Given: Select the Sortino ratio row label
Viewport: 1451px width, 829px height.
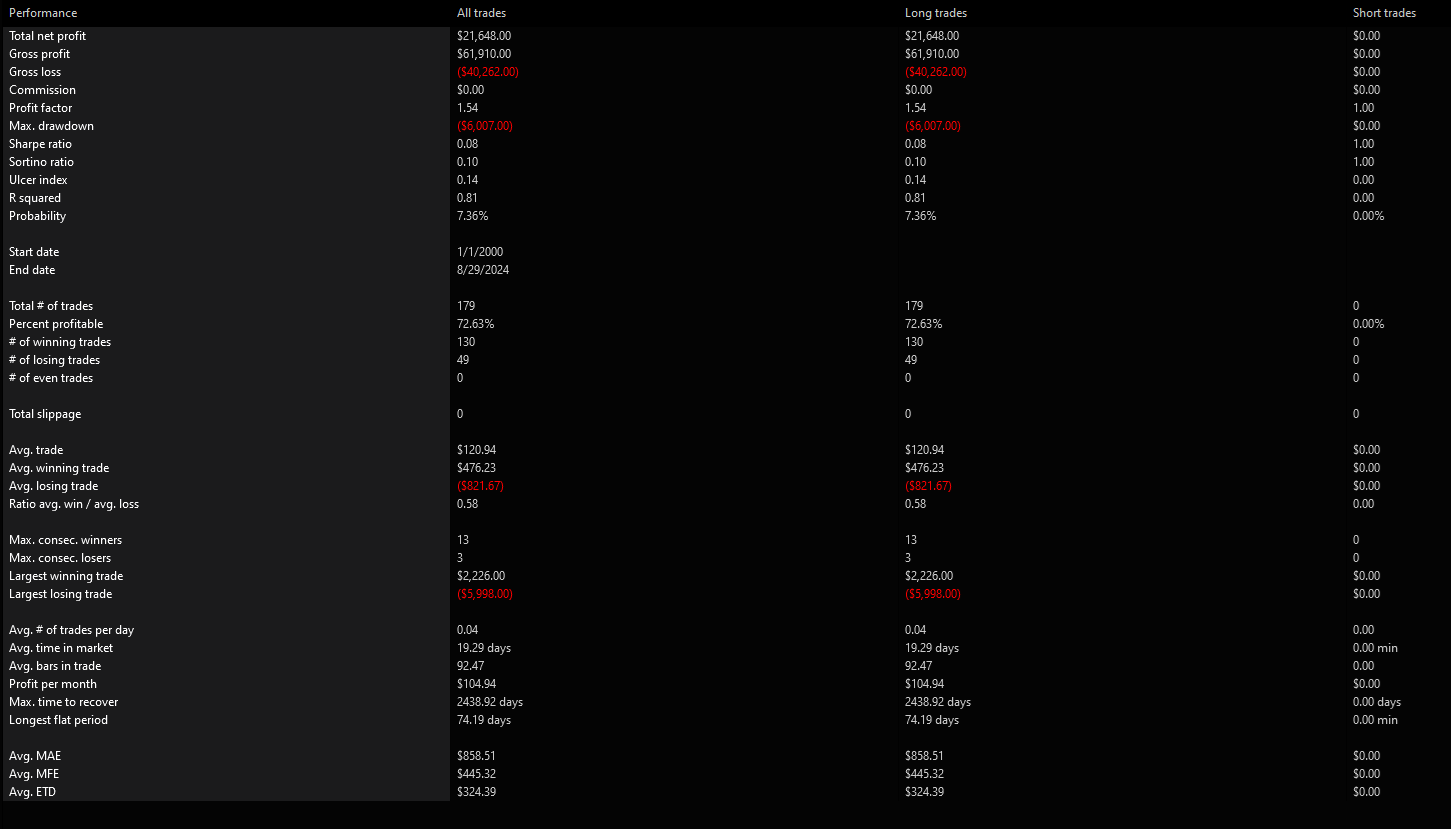Looking at the screenshot, I should [x=42, y=162].
